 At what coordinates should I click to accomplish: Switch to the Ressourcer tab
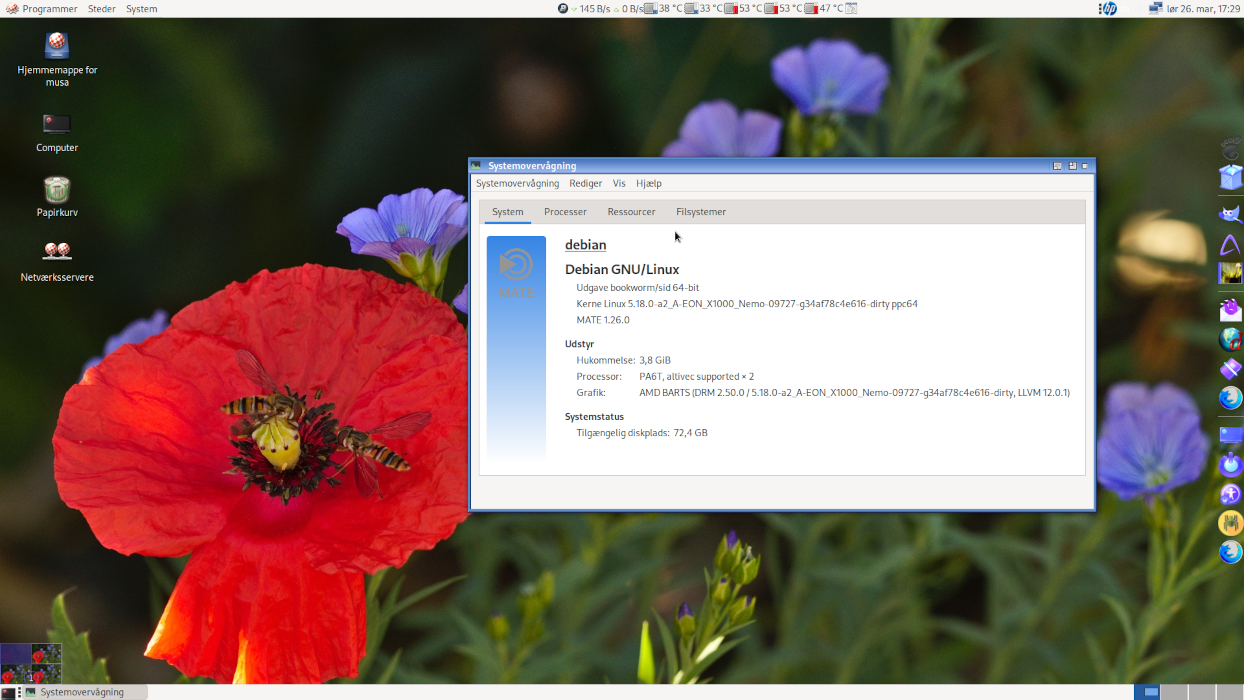point(631,212)
